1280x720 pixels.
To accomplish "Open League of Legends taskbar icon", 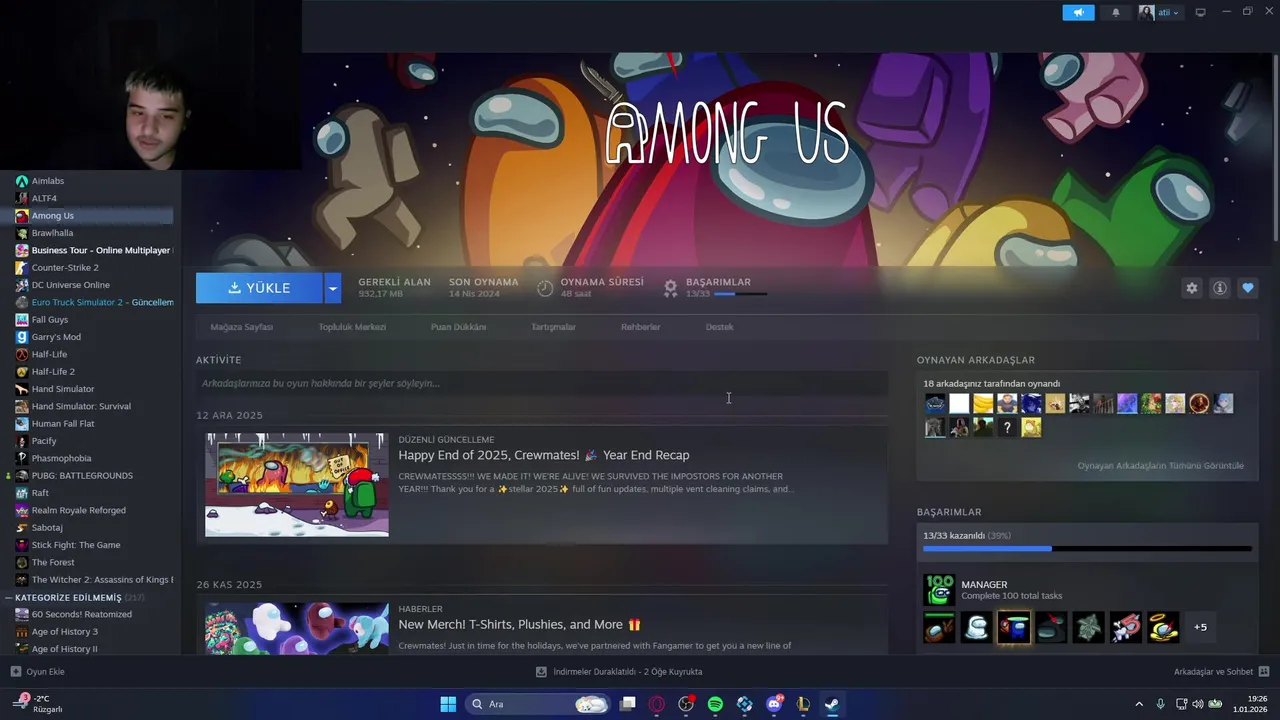I will pos(803,704).
